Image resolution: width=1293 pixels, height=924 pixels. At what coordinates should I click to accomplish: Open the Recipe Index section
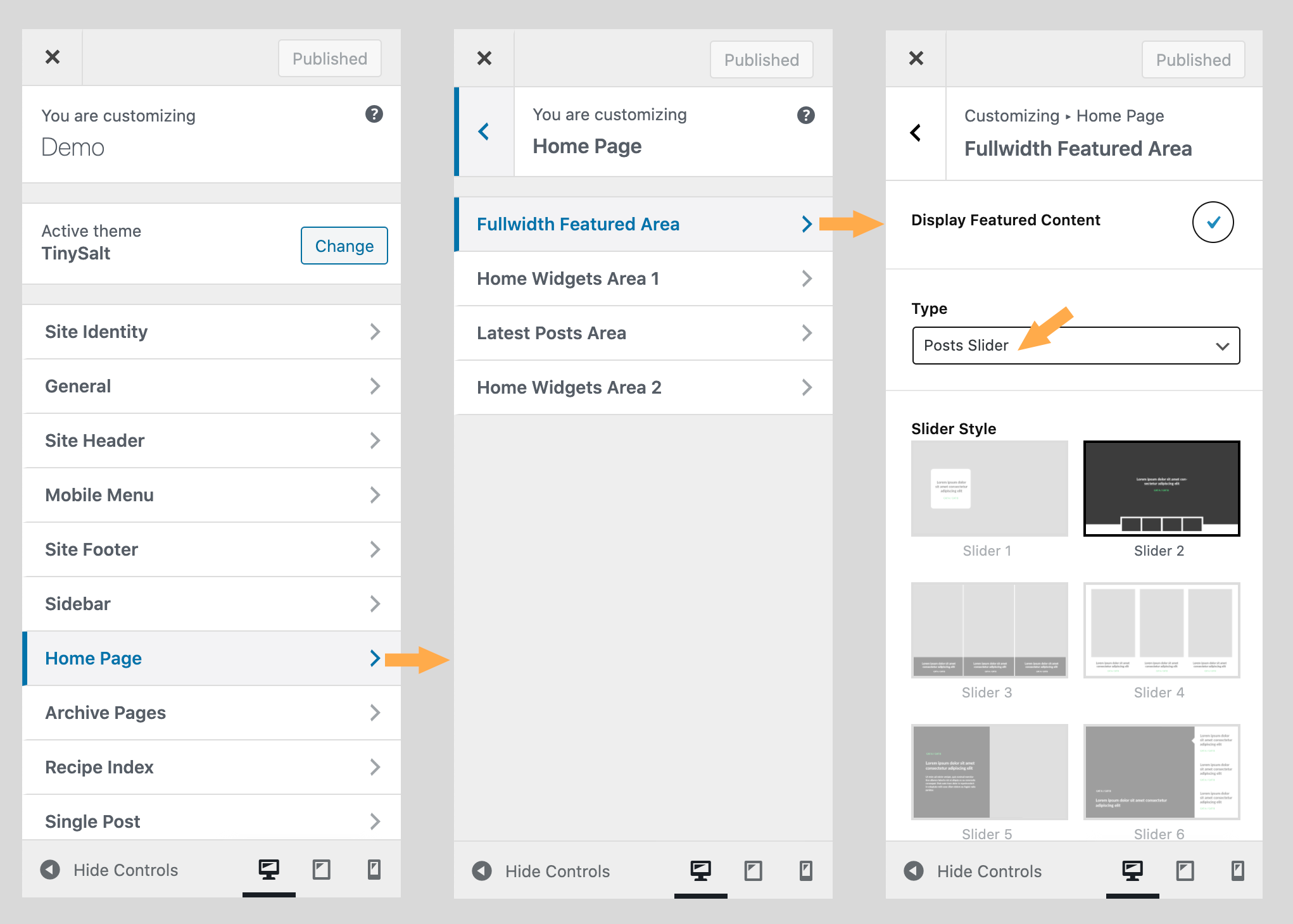pos(211,767)
